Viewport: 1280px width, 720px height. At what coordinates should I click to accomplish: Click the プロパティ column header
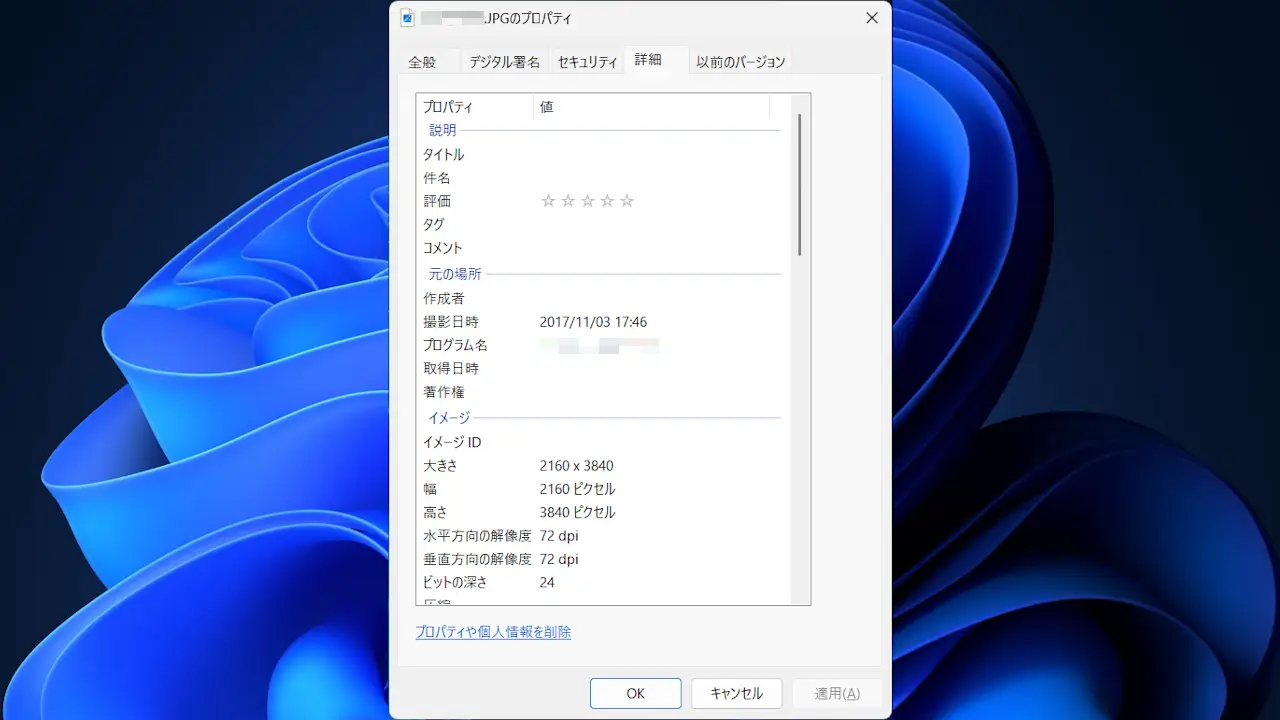coord(475,107)
